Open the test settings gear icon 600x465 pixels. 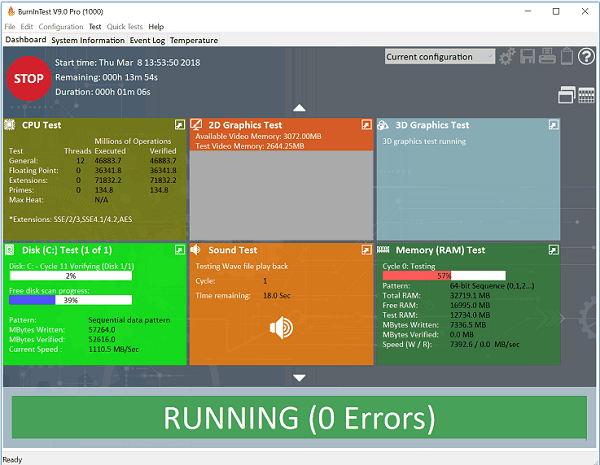[508, 57]
